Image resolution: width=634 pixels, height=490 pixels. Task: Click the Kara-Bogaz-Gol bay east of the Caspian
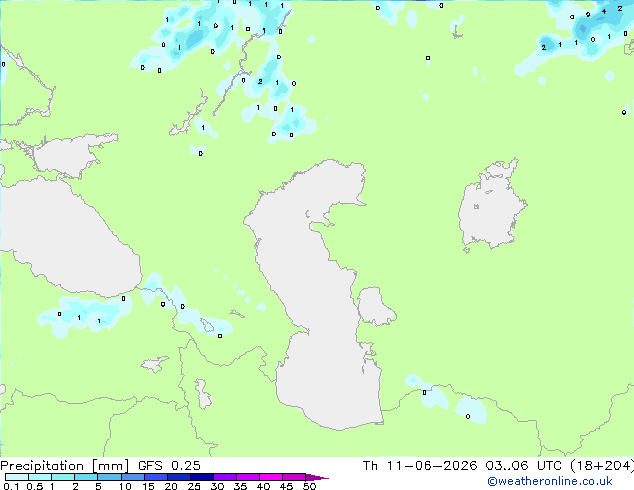[375, 306]
